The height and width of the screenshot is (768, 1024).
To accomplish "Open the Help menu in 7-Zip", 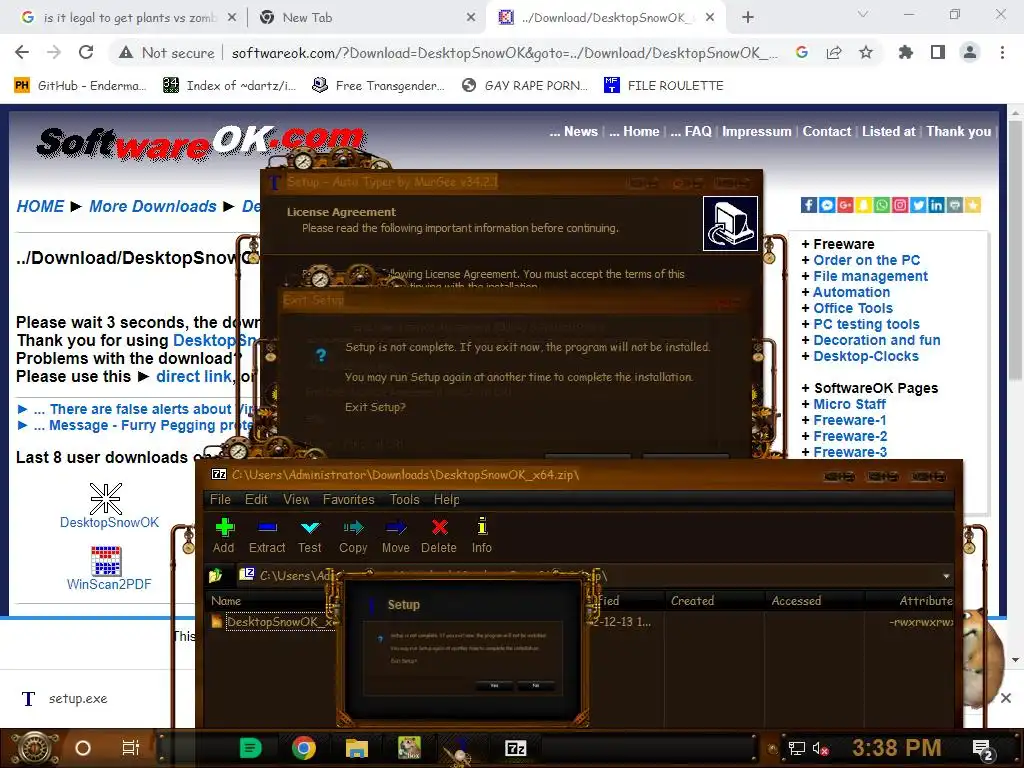I will click(x=447, y=499).
